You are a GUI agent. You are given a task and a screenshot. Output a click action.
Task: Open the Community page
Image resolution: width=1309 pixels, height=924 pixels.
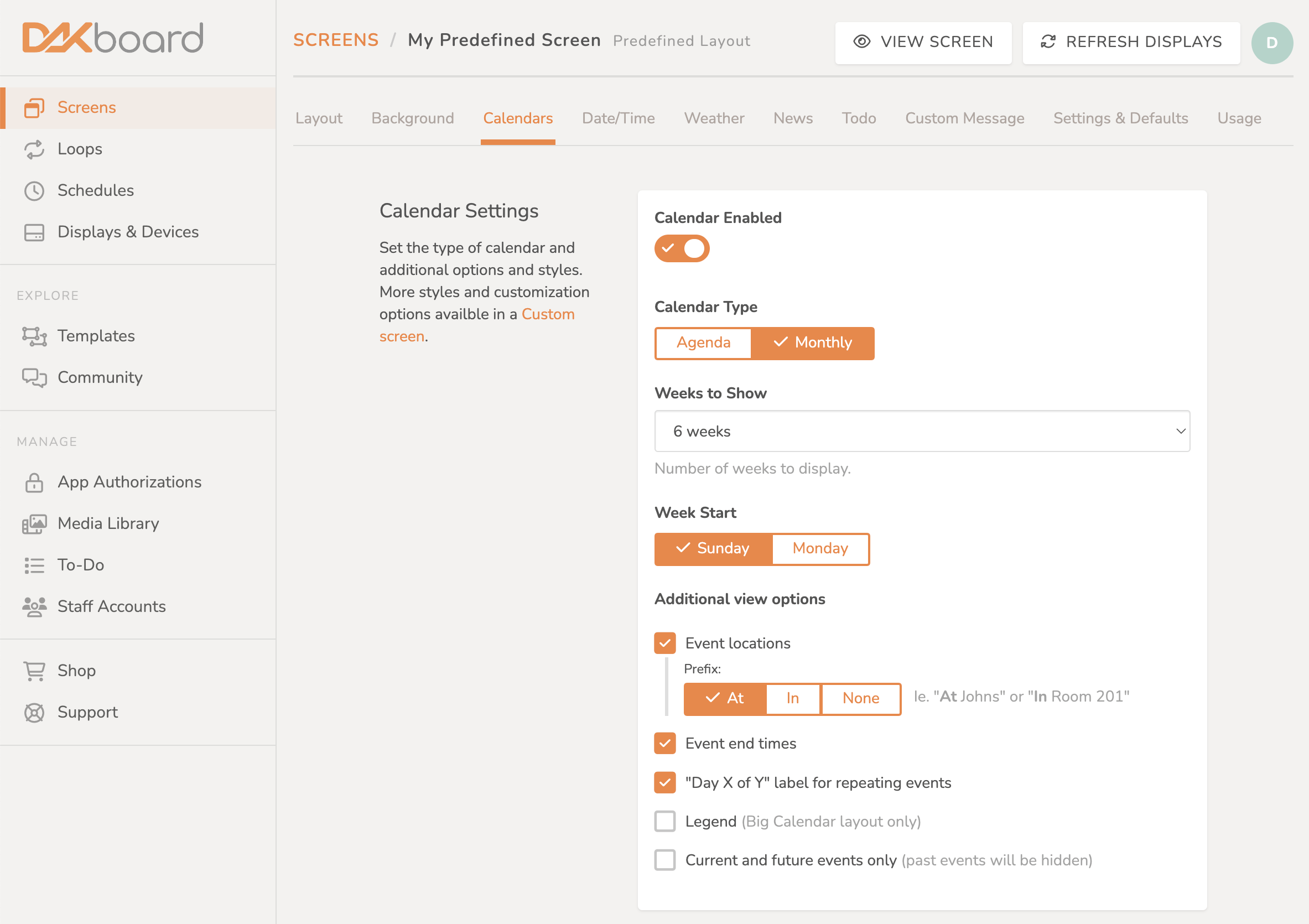(99, 377)
